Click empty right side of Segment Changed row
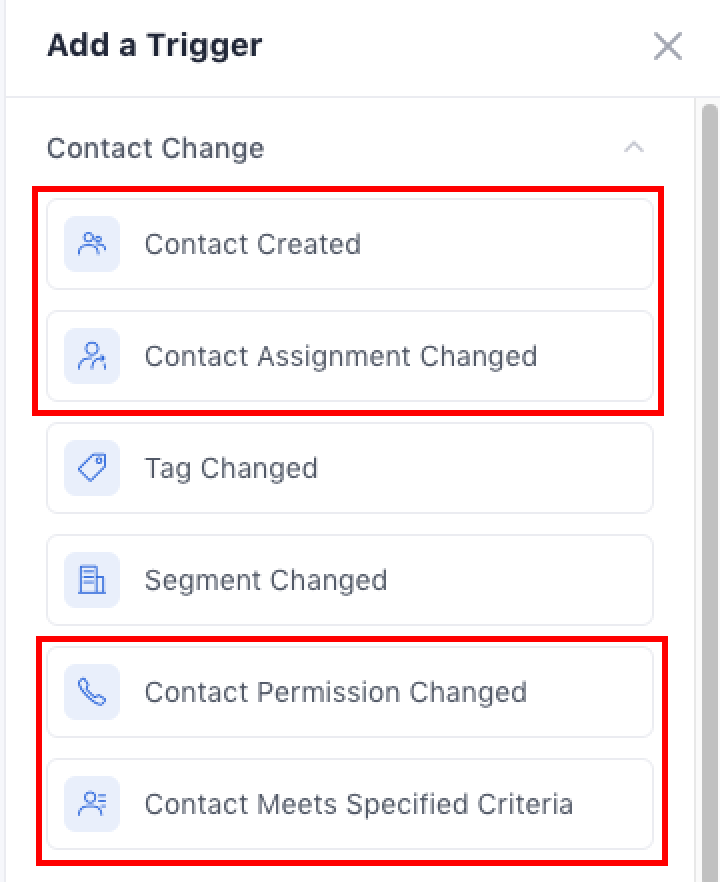 pos(550,580)
